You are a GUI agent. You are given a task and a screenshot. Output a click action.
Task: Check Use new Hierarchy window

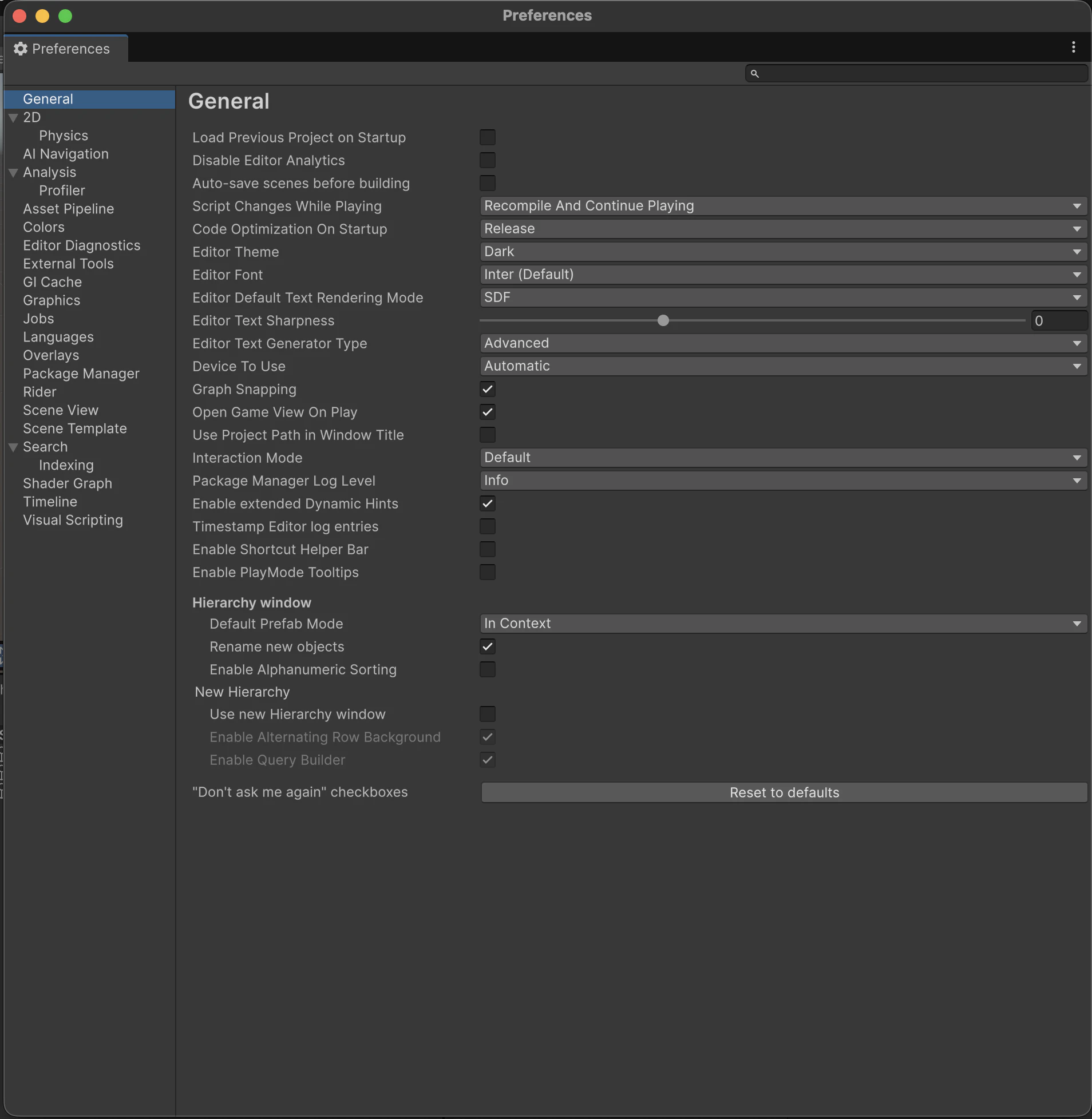(488, 715)
